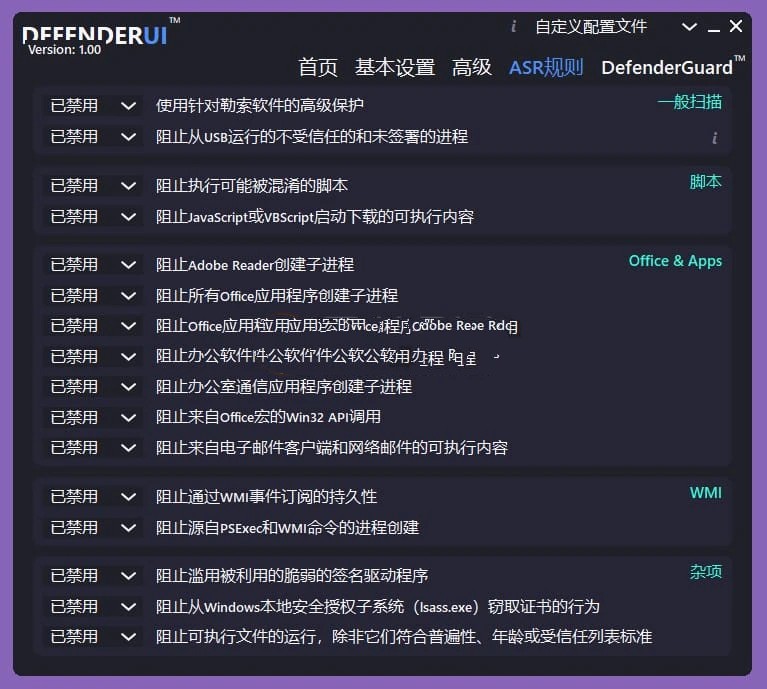Open dropdown for 脆弱的签名驱动程序 rule
767x689 pixels.
pyautogui.click(x=93, y=576)
